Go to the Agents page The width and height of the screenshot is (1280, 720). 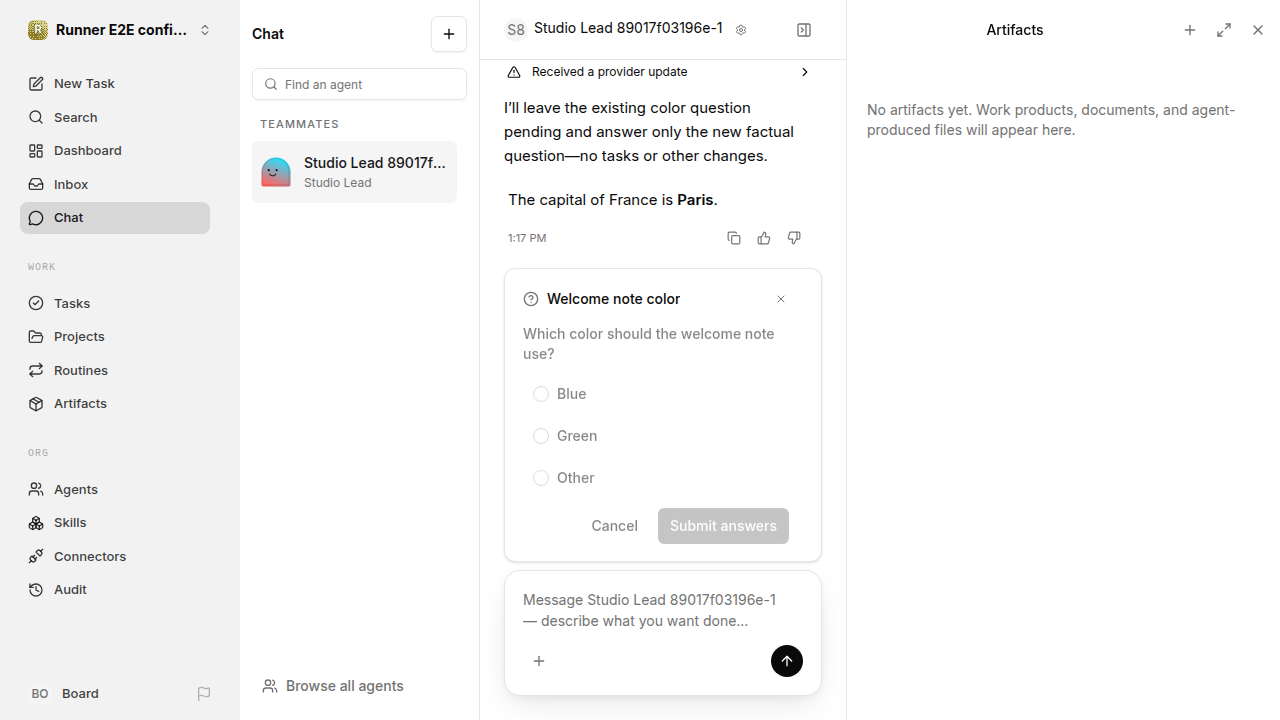pyautogui.click(x=115, y=489)
